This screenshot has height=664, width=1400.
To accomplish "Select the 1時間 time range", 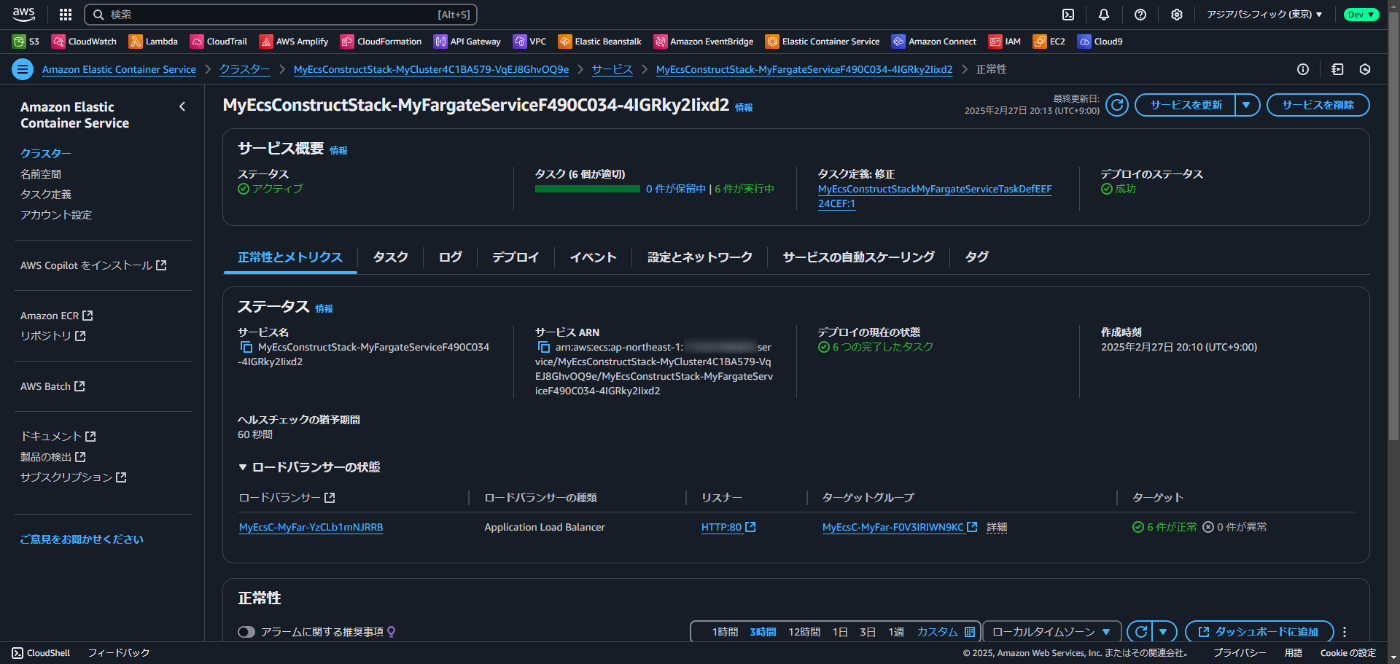I will pyautogui.click(x=725, y=632).
